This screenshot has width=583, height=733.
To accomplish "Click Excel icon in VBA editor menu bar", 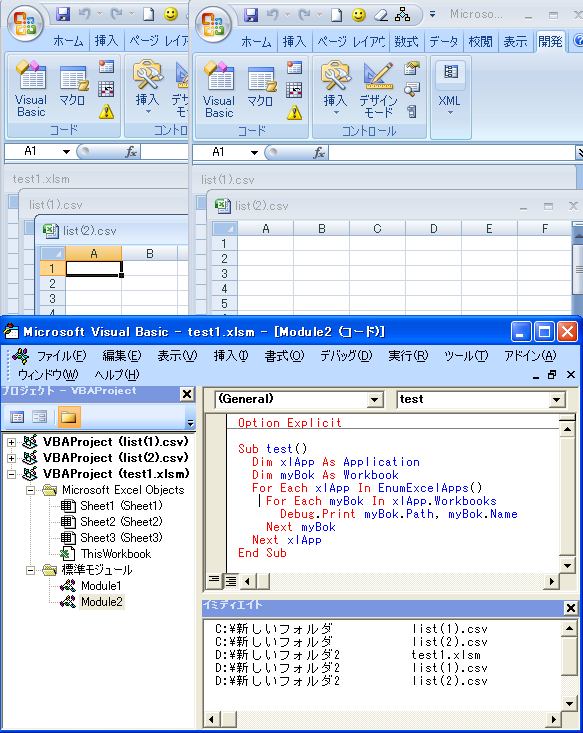I will point(21,356).
